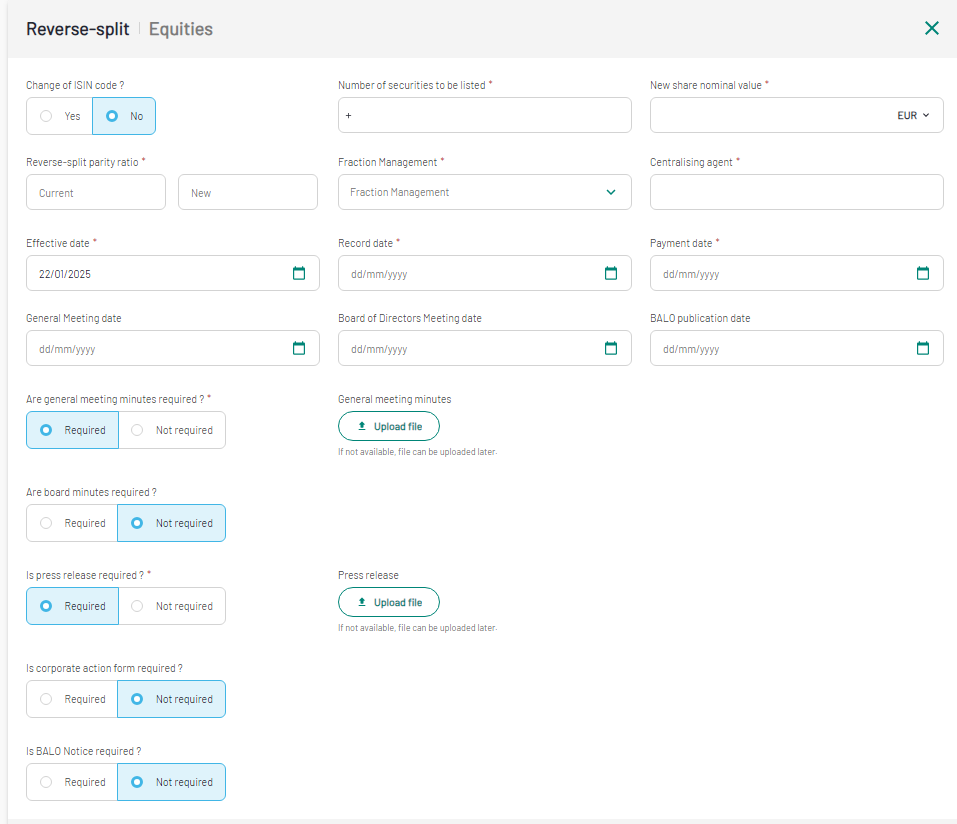Open the EUR currency selector
The width and height of the screenshot is (957, 824).
[913, 116]
